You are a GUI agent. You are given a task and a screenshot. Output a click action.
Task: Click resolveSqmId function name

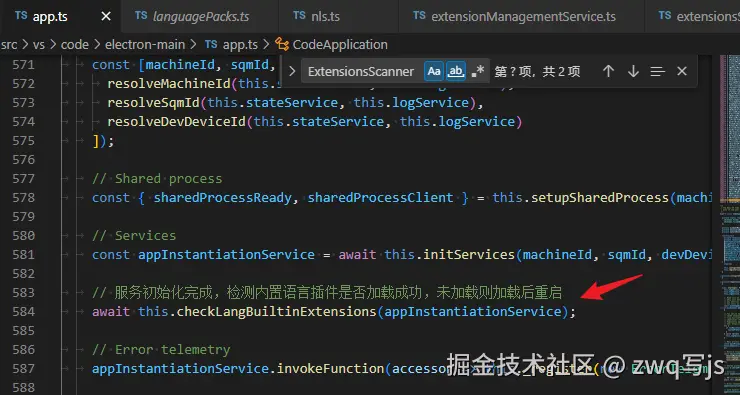(x=154, y=102)
